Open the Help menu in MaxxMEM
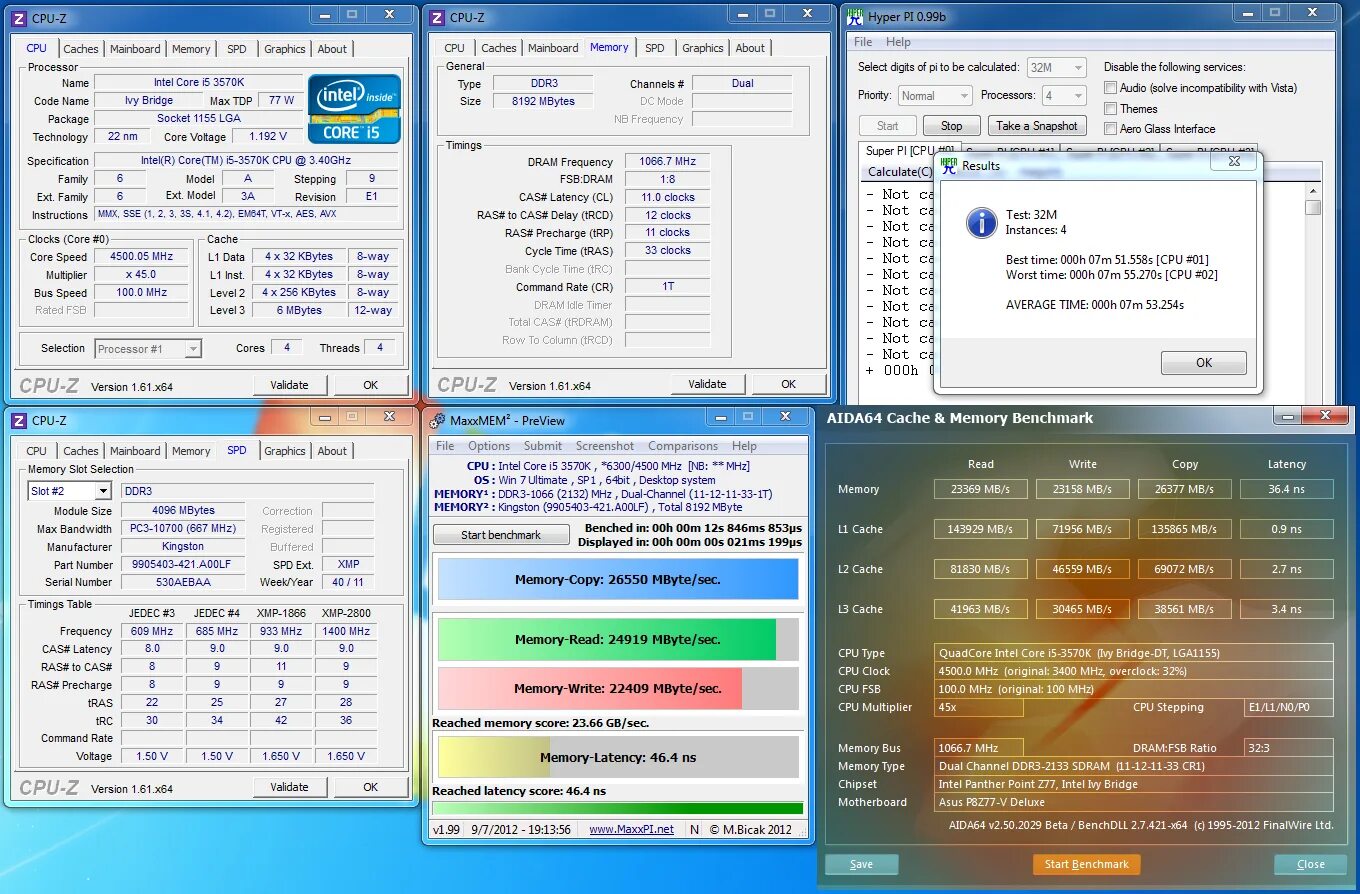The height and width of the screenshot is (894, 1360). pos(744,446)
